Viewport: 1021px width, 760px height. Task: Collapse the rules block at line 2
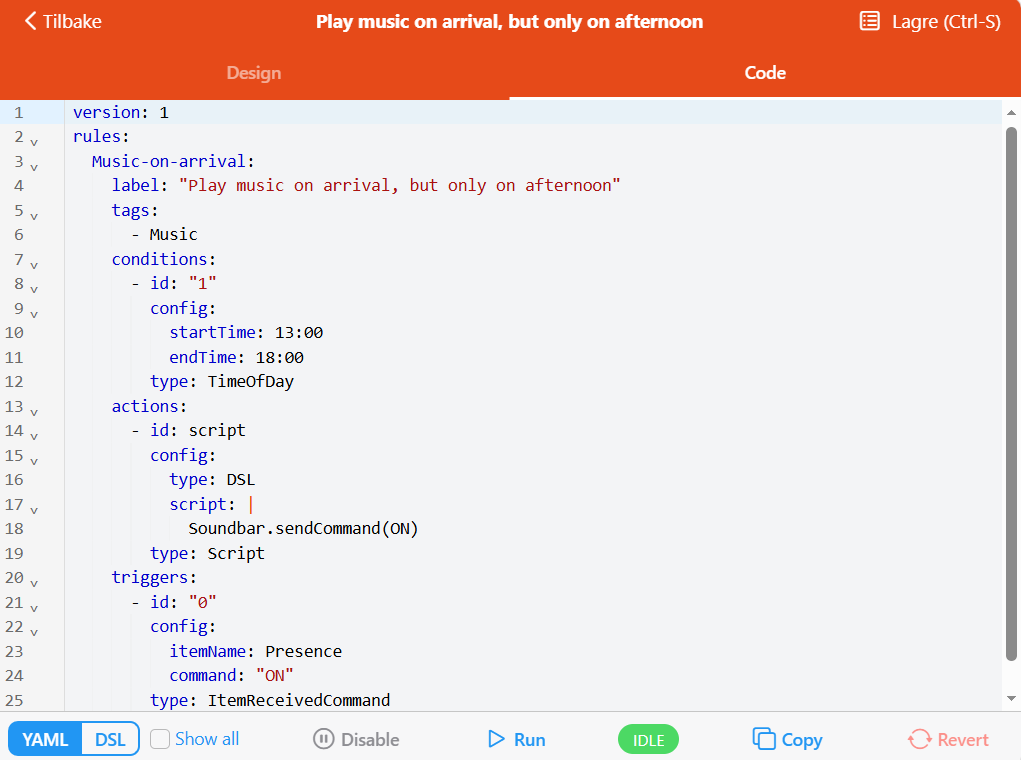point(34,141)
